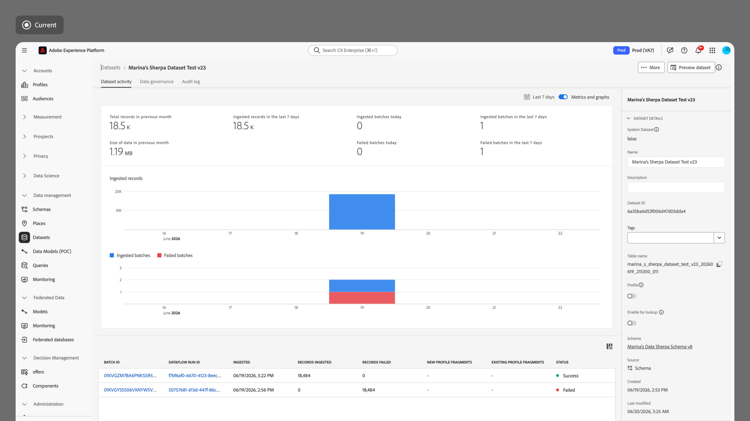Image resolution: width=750 pixels, height=421 pixels.
Task: Open Data Models (POC) icon
Action: (x=24, y=251)
